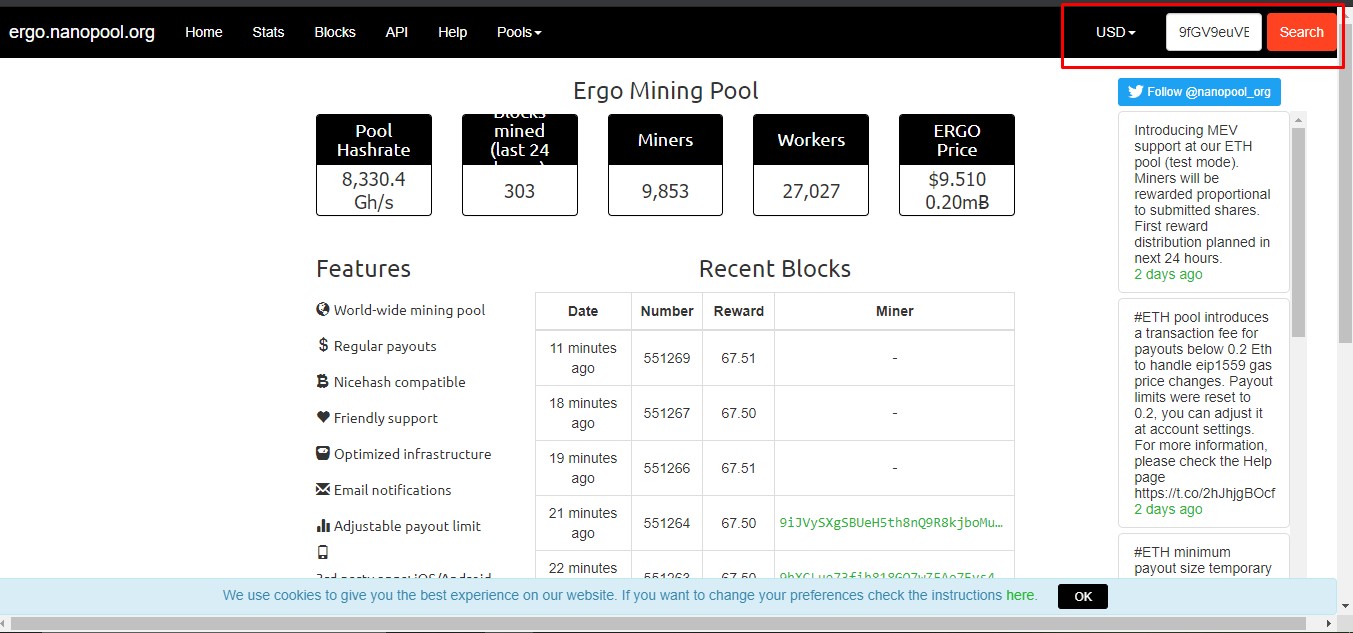This screenshot has width=1353, height=633.
Task: Dismiss the cookie notice with OK
Action: 1082,596
